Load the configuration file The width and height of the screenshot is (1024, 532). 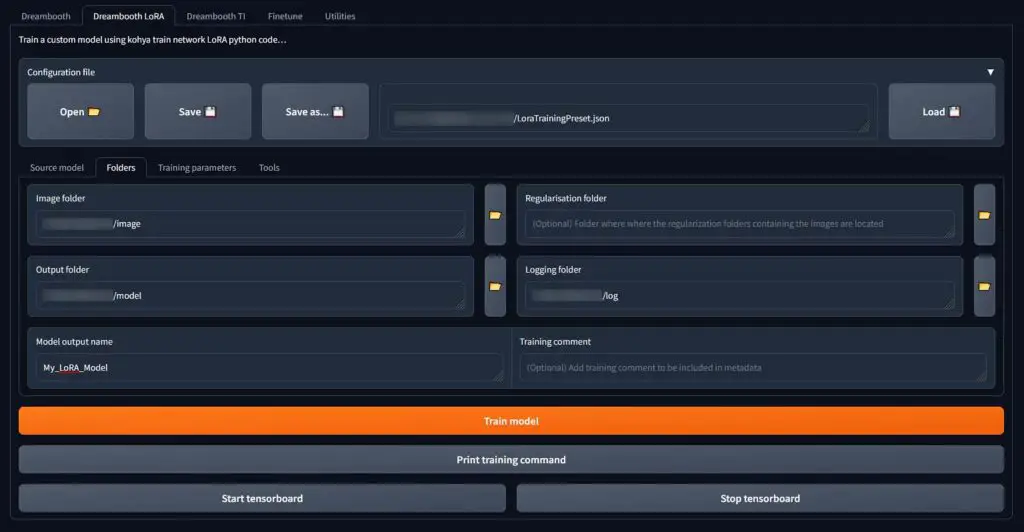pos(942,112)
